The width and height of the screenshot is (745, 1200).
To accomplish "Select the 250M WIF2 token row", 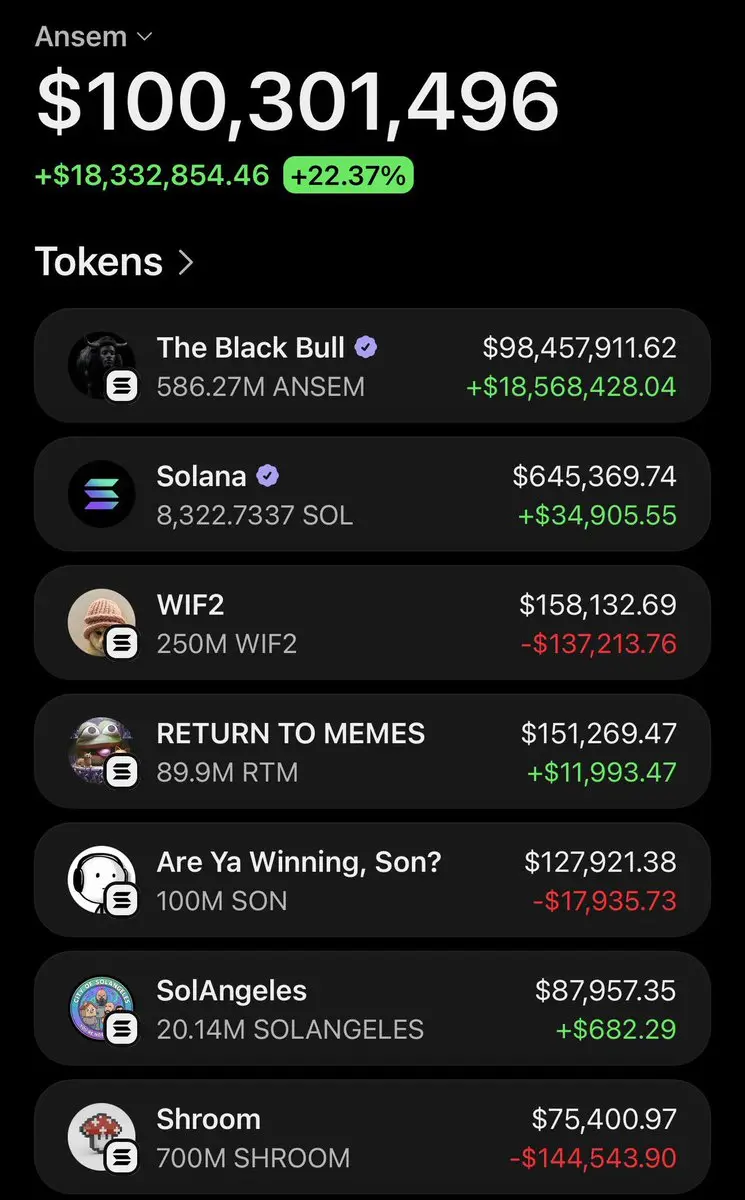I will point(372,623).
